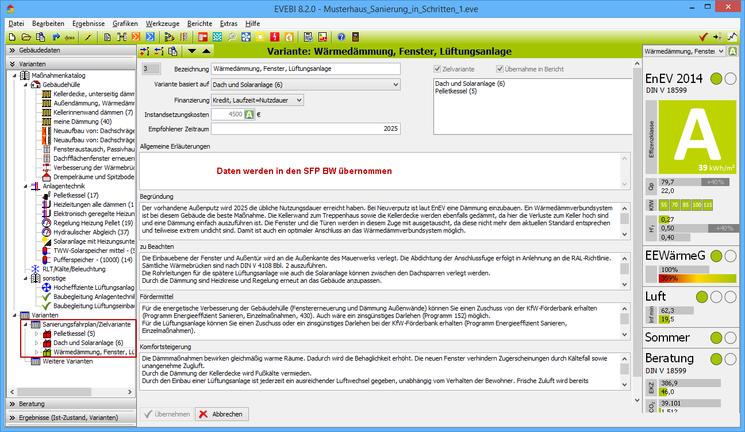Select the green circle beside EEWärmeG
Image resolution: width=745 pixels, height=432 pixels.
716,256
